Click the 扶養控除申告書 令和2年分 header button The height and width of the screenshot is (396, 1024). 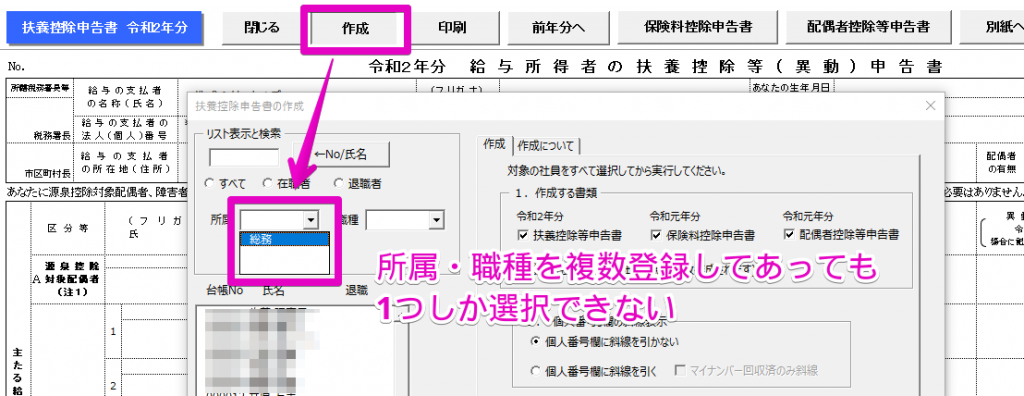104,28
